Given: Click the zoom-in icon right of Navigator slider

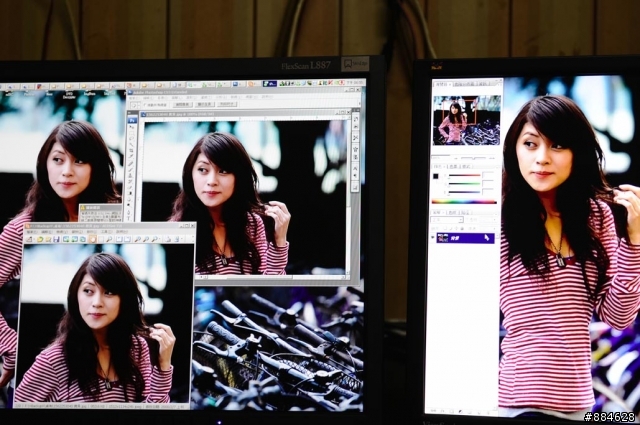Looking at the screenshot, I should (493, 158).
